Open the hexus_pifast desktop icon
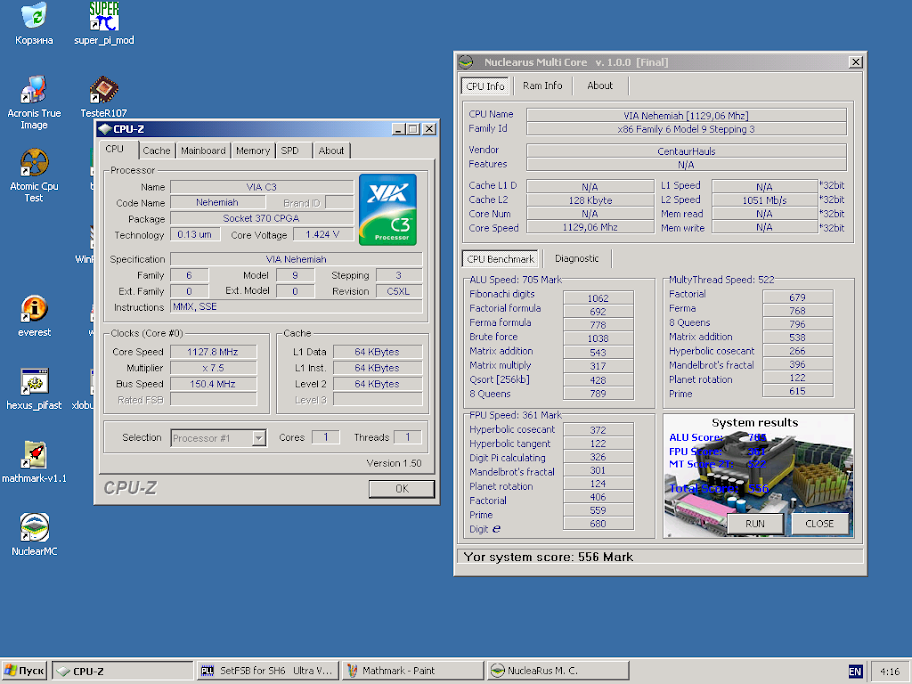 coord(34,389)
